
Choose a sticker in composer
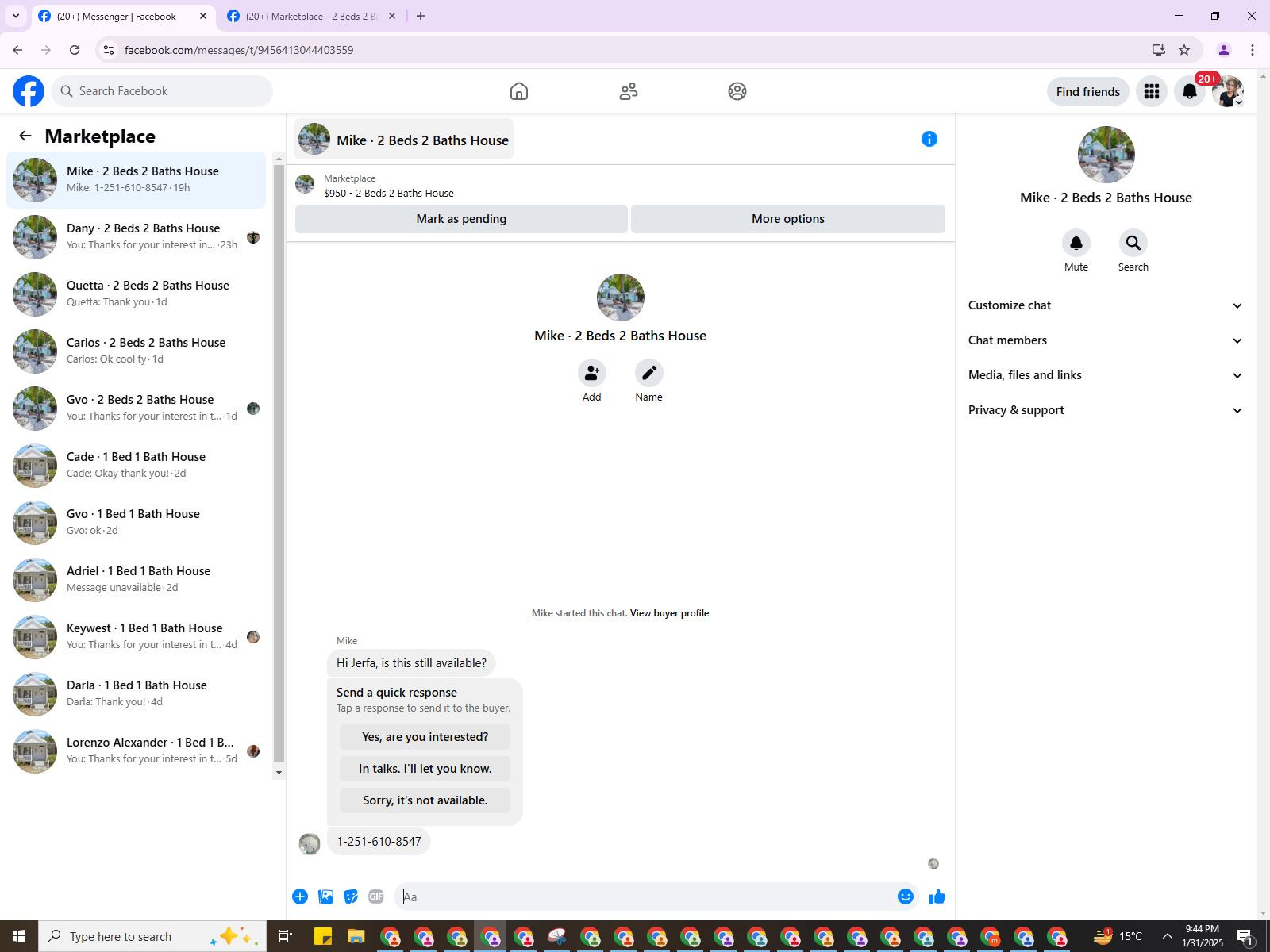(x=351, y=896)
